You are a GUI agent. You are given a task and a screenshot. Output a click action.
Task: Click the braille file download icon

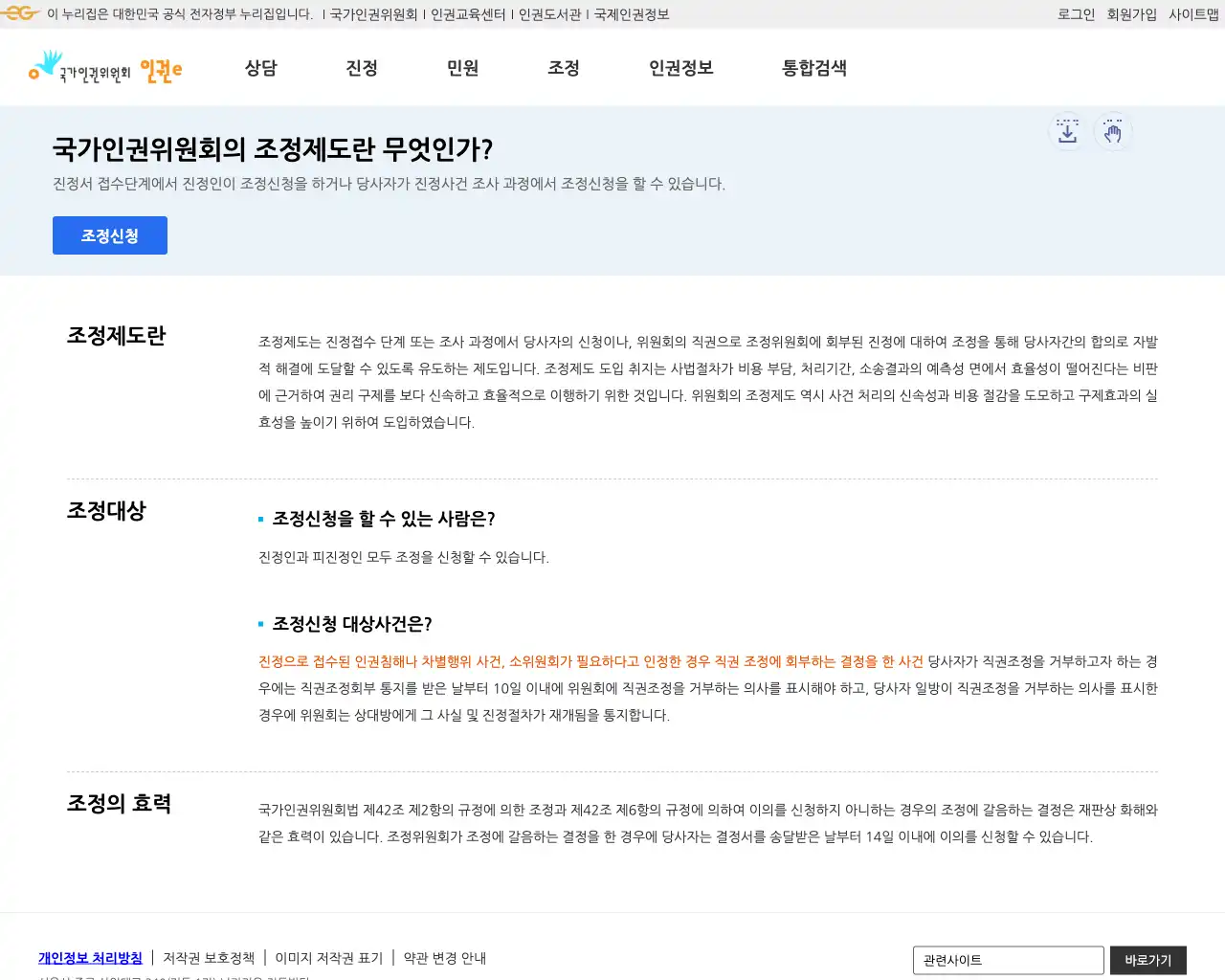pyautogui.click(x=1067, y=132)
